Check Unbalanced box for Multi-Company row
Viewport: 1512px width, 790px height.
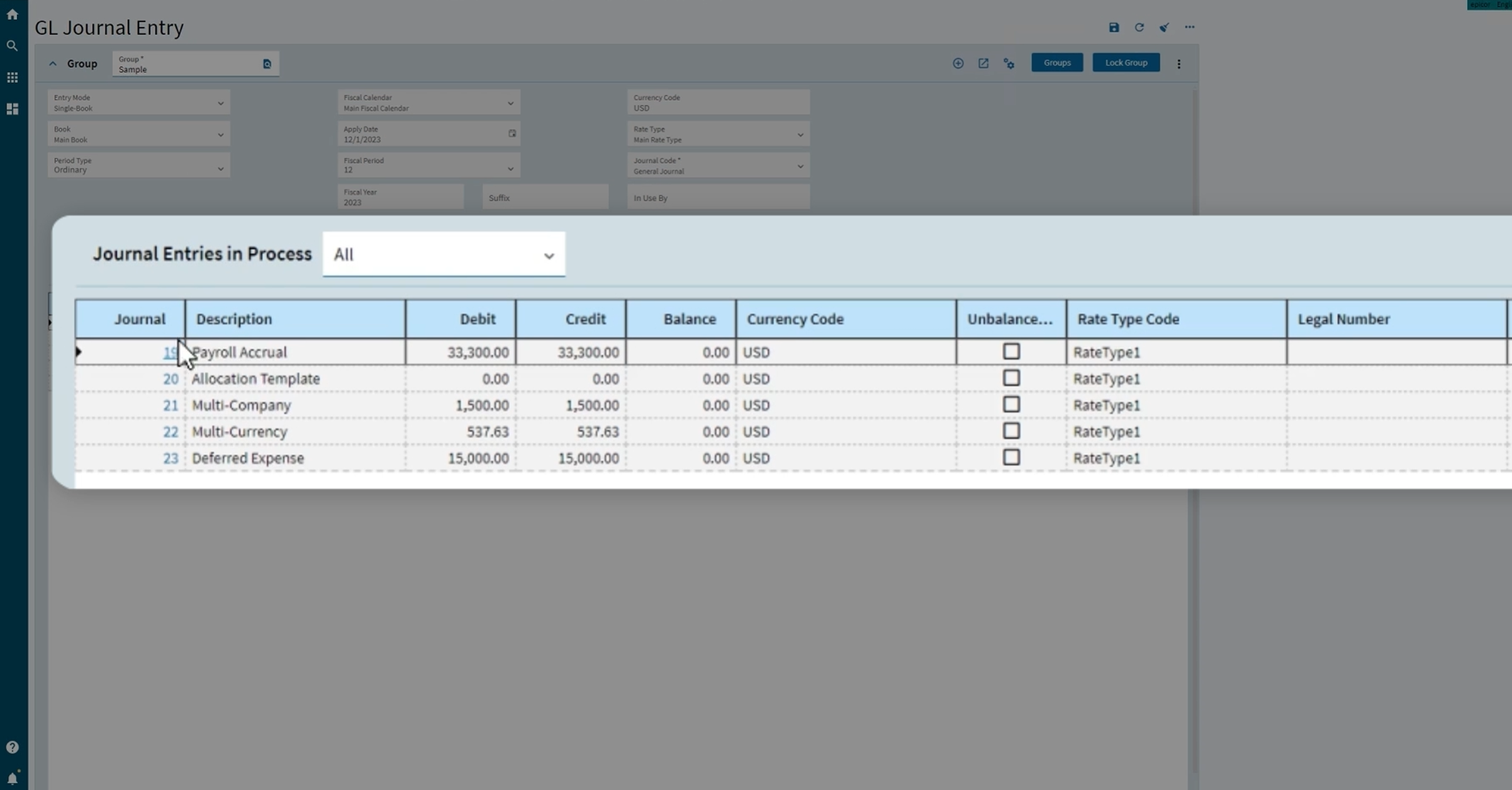click(x=1011, y=404)
